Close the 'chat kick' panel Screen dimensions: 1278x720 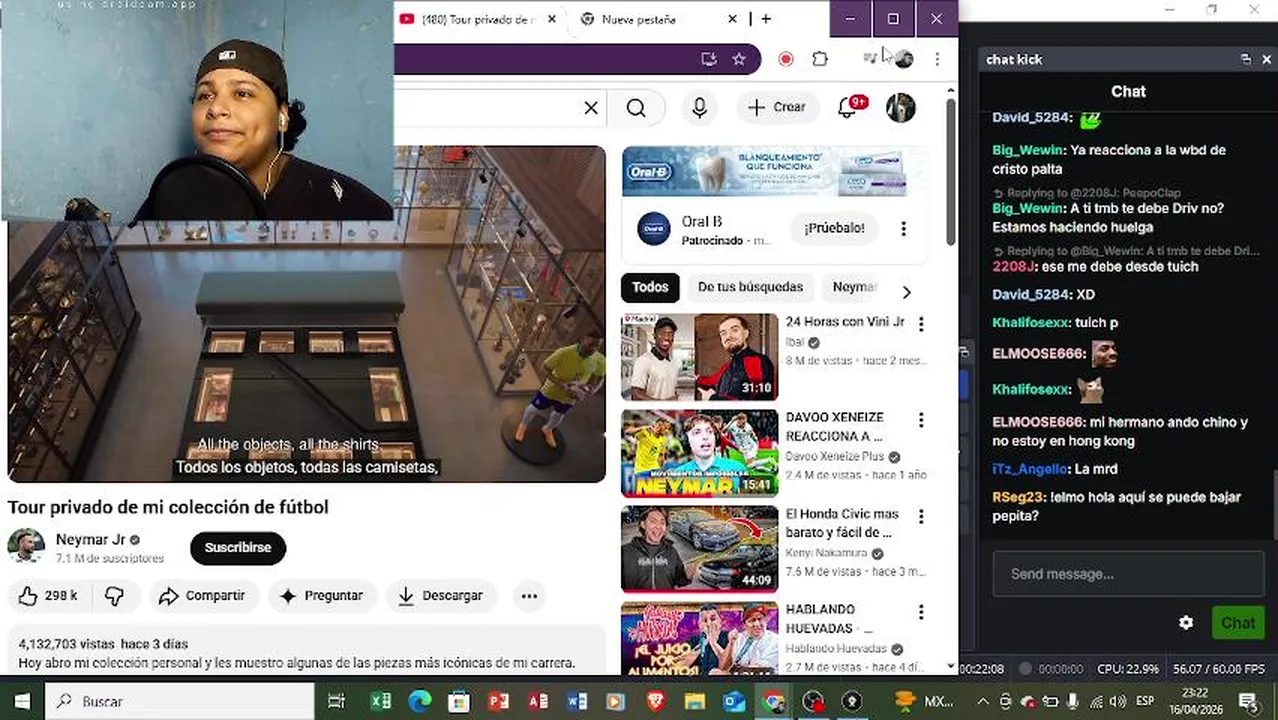click(1266, 59)
